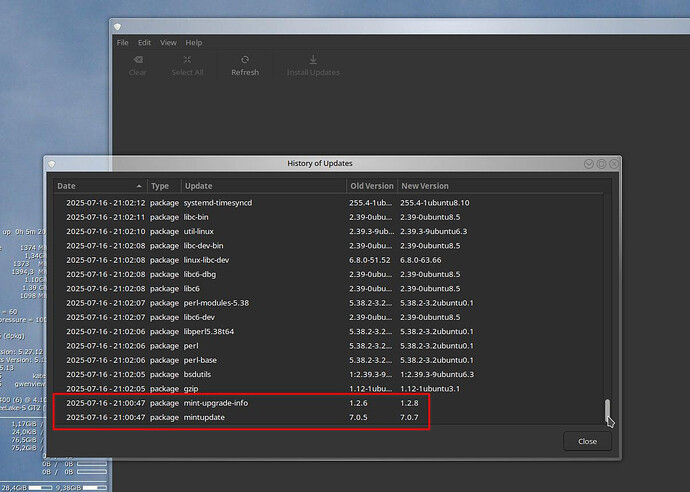Open the Edit menu
690x492 pixels.
tap(145, 43)
